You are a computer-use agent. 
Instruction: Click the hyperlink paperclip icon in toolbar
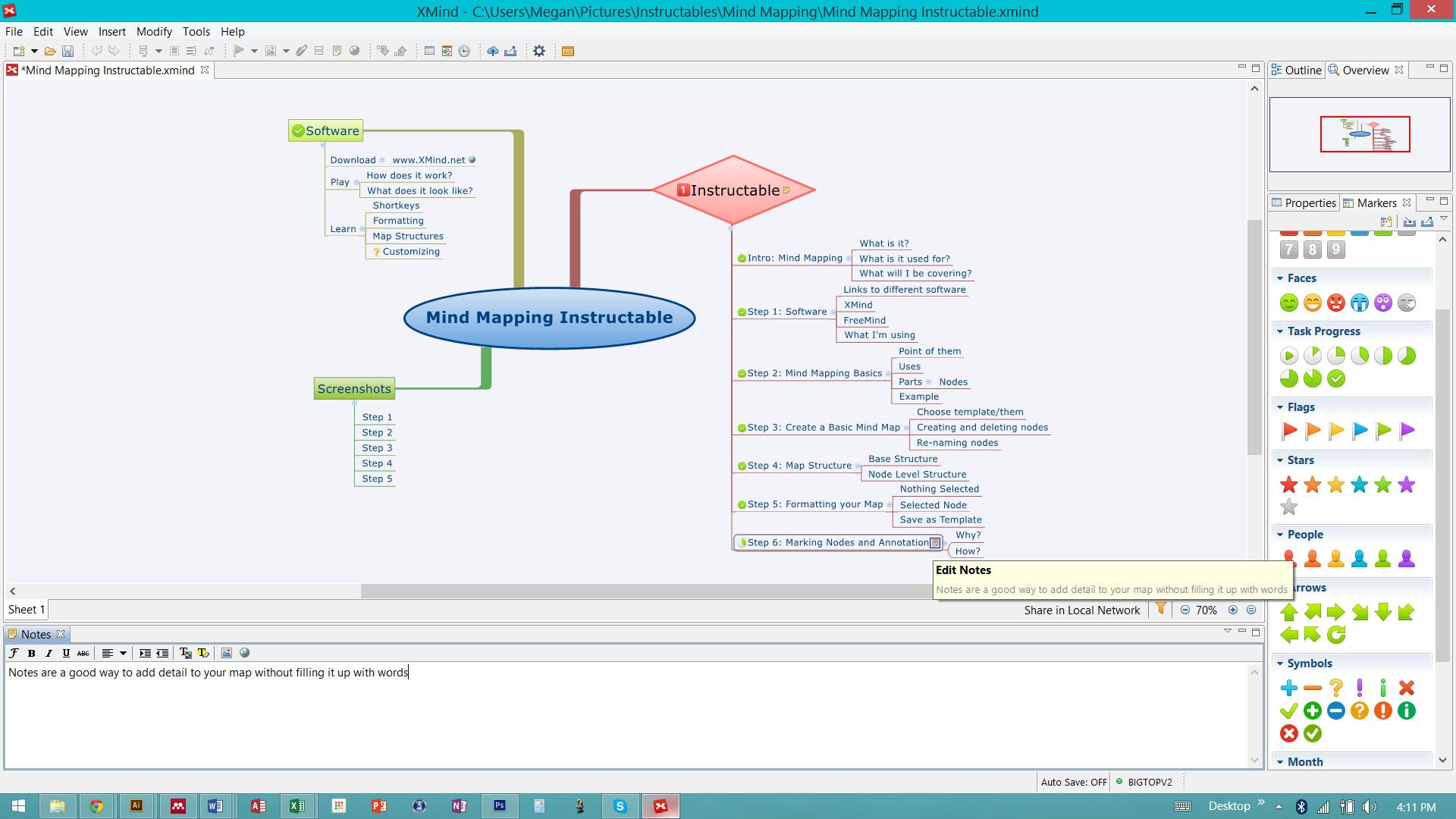pyautogui.click(x=301, y=51)
